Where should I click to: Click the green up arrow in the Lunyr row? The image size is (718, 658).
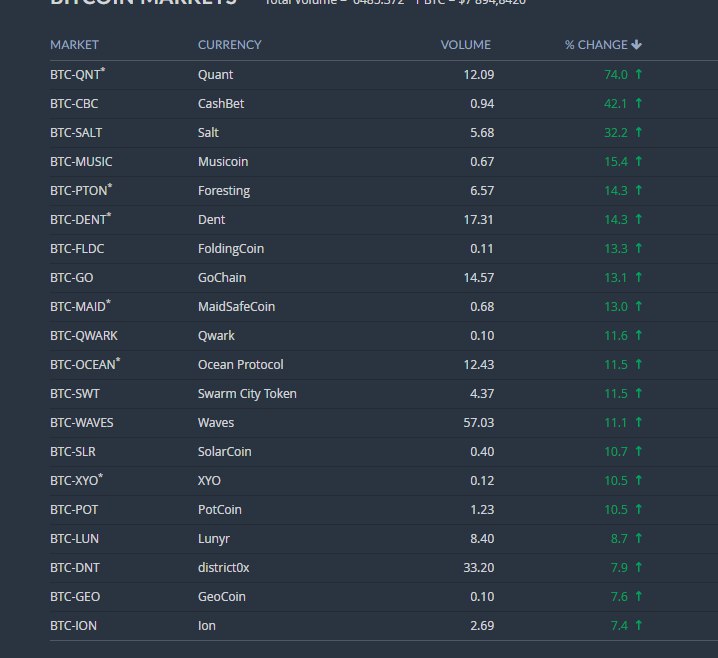tap(638, 538)
